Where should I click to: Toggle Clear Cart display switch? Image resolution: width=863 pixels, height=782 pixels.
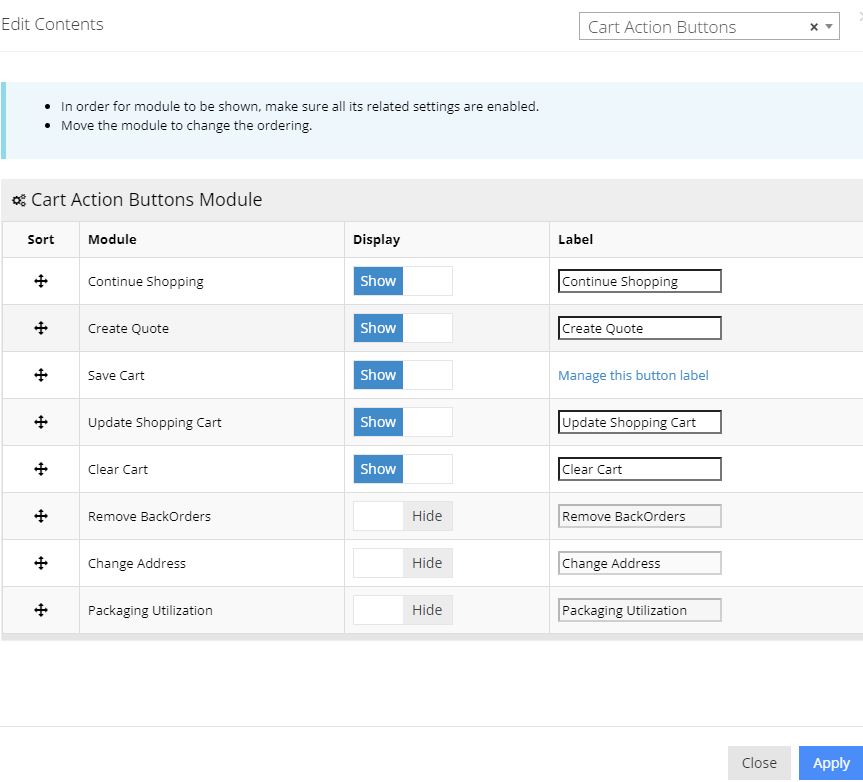click(x=403, y=469)
